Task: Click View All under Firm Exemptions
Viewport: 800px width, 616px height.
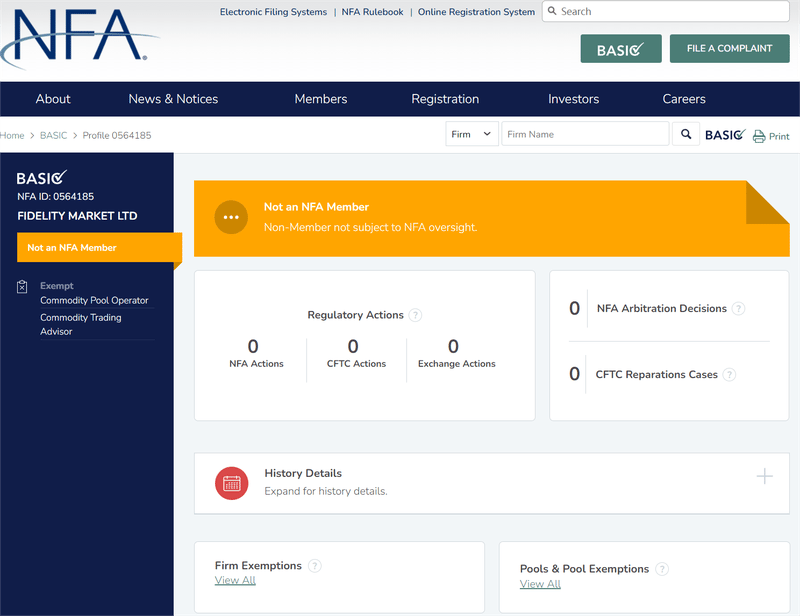Action: click(235, 580)
